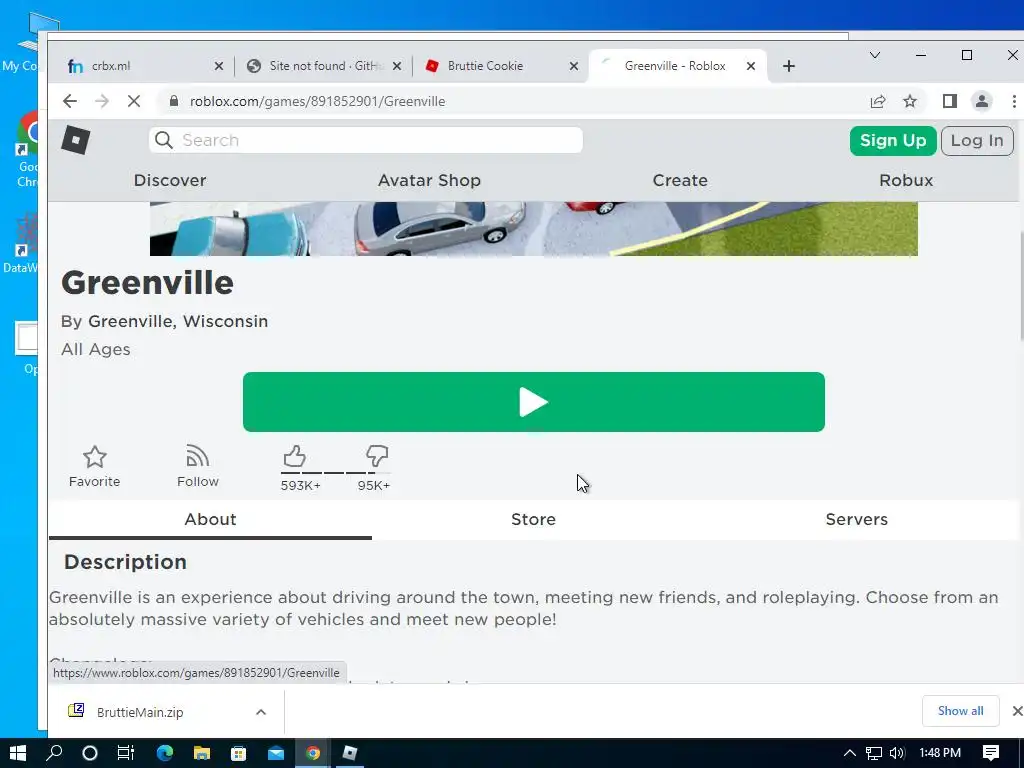Go back with the browser back arrow
Screen dimensions: 1024x768
[70, 101]
